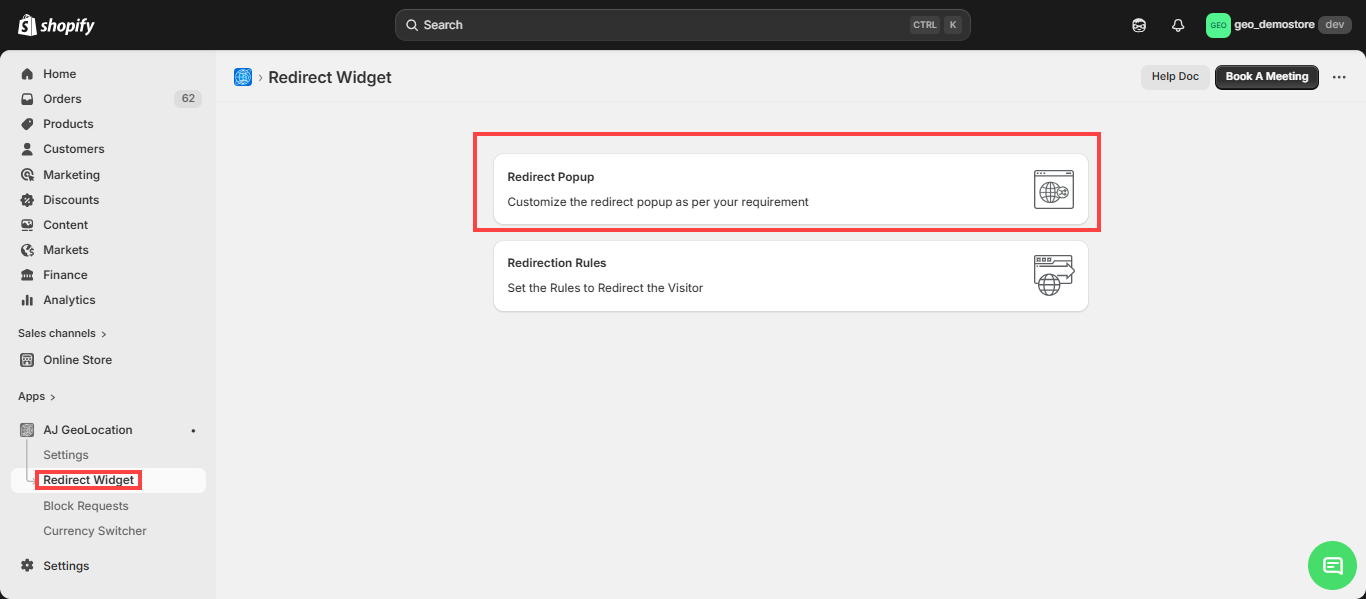Expand the Apps section chevron

click(53, 397)
